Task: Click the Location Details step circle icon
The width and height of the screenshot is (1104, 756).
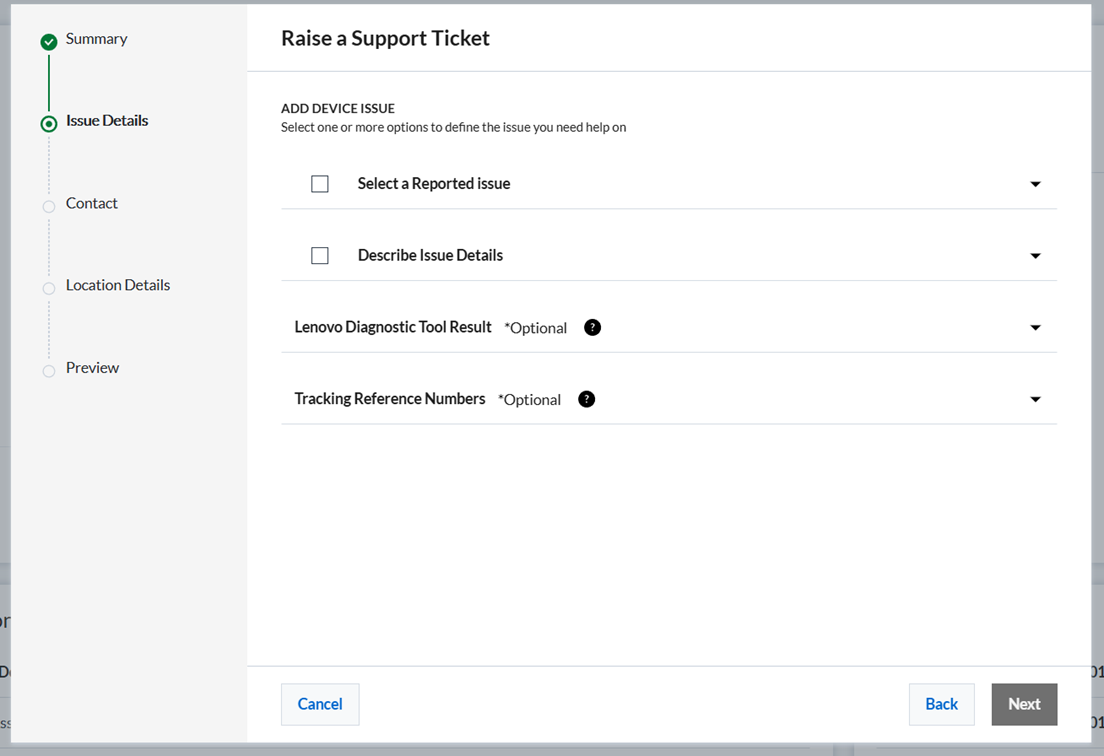Action: click(48, 288)
